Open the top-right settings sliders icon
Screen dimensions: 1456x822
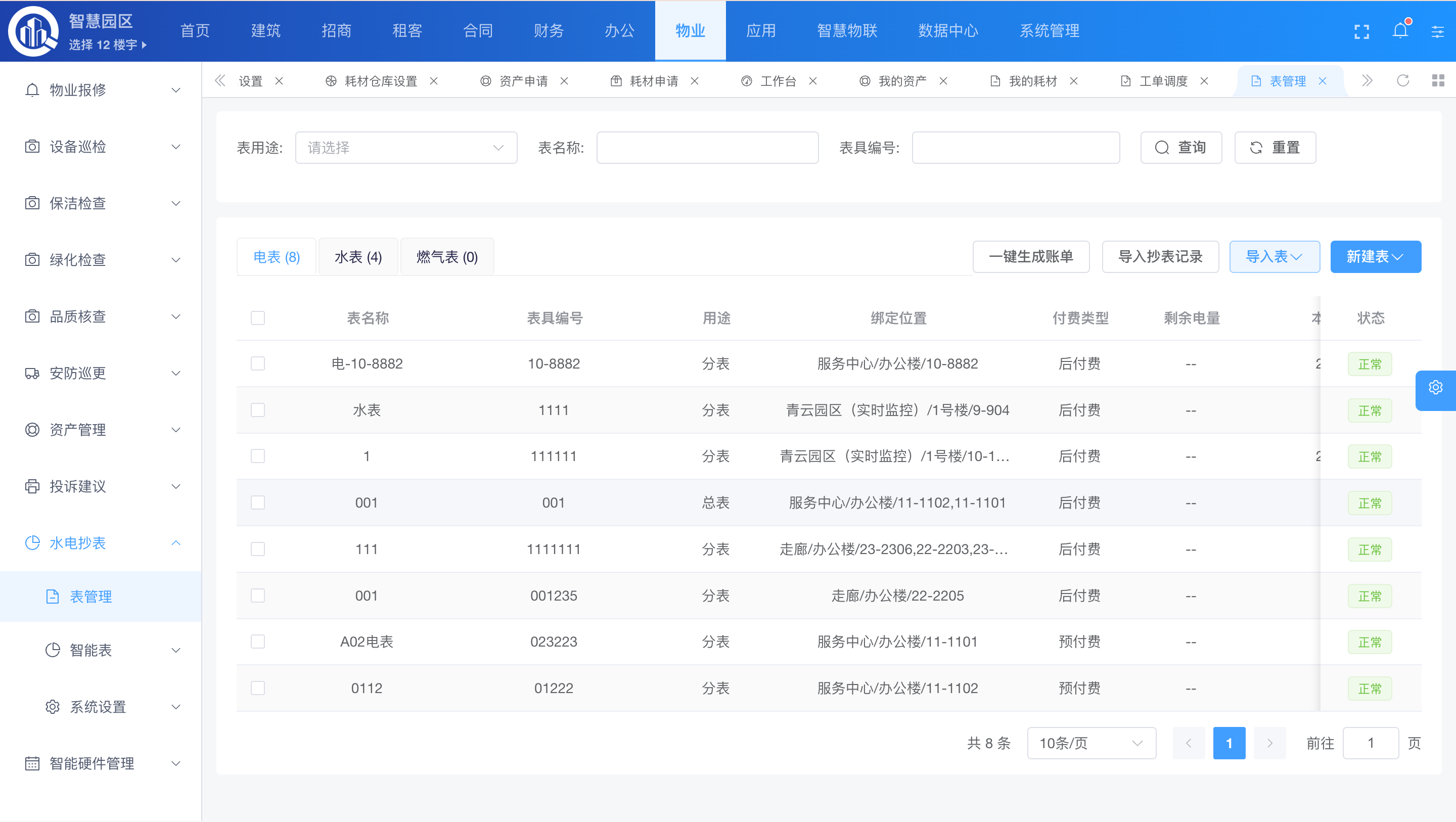[x=1437, y=32]
